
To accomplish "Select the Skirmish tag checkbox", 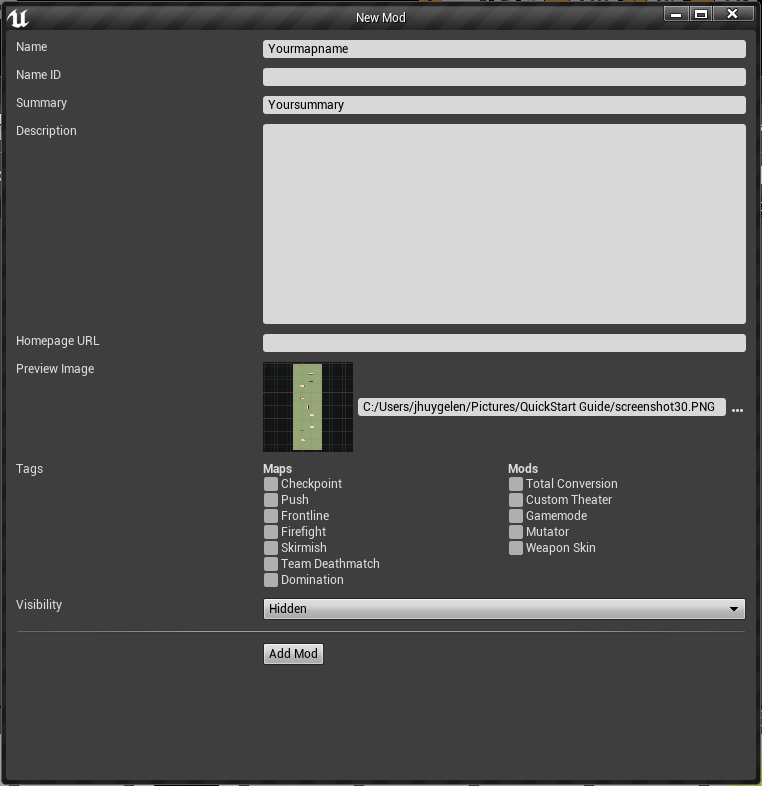I will tap(271, 548).
